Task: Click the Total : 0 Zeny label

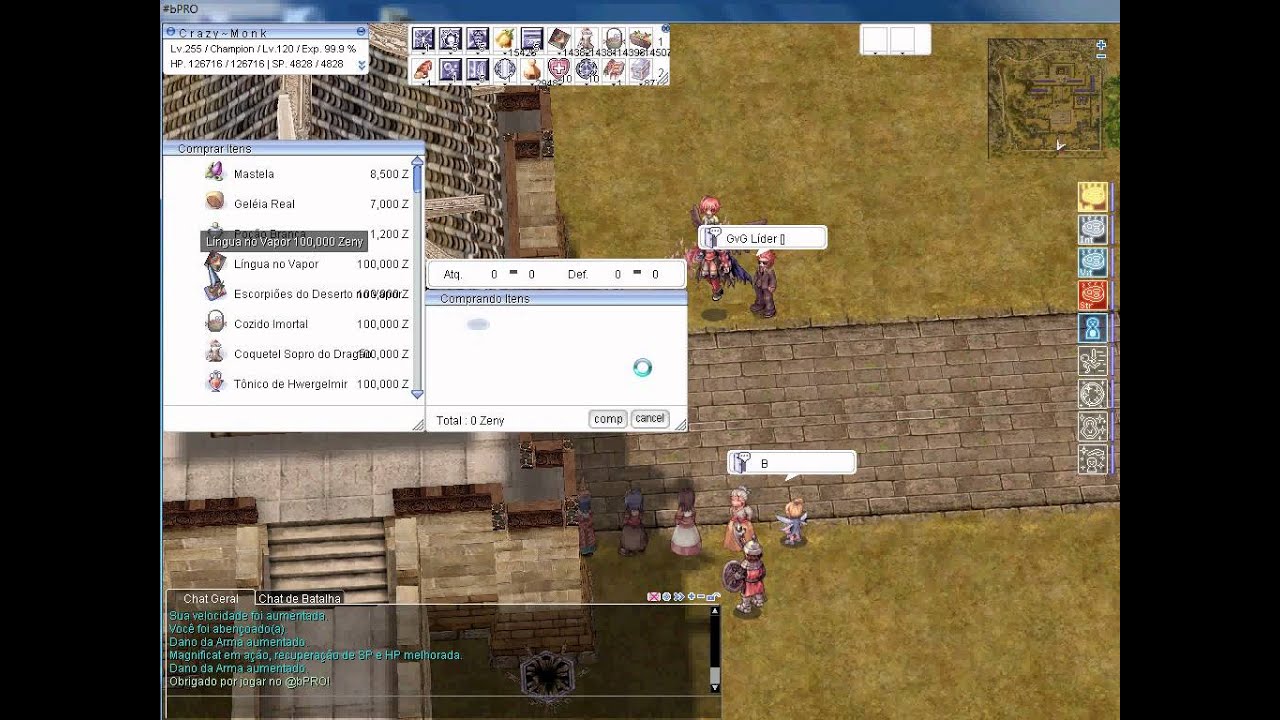Action: 470,421
